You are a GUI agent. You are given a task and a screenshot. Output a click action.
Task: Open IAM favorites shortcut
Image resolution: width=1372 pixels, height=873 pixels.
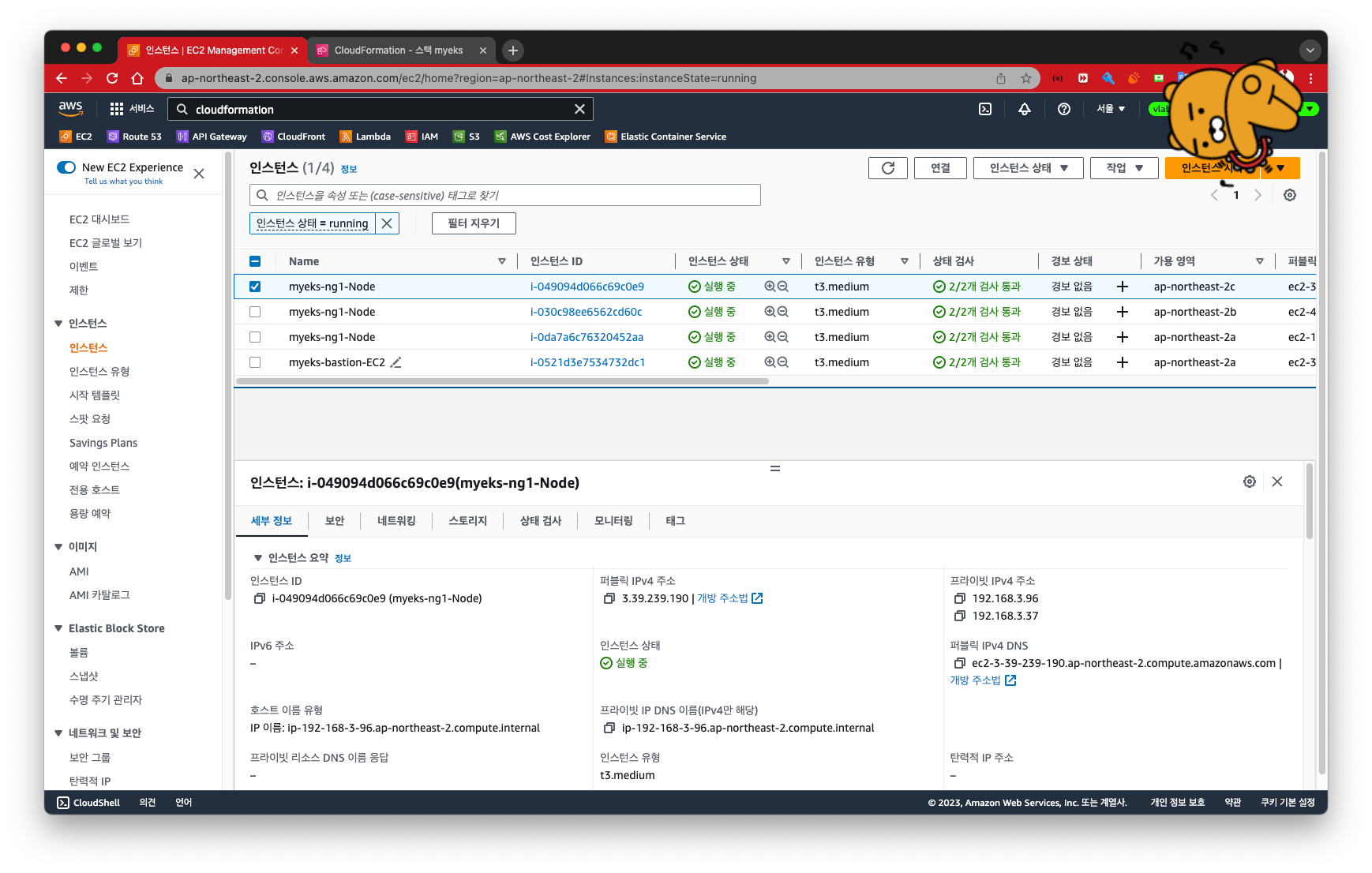pyautogui.click(x=422, y=137)
